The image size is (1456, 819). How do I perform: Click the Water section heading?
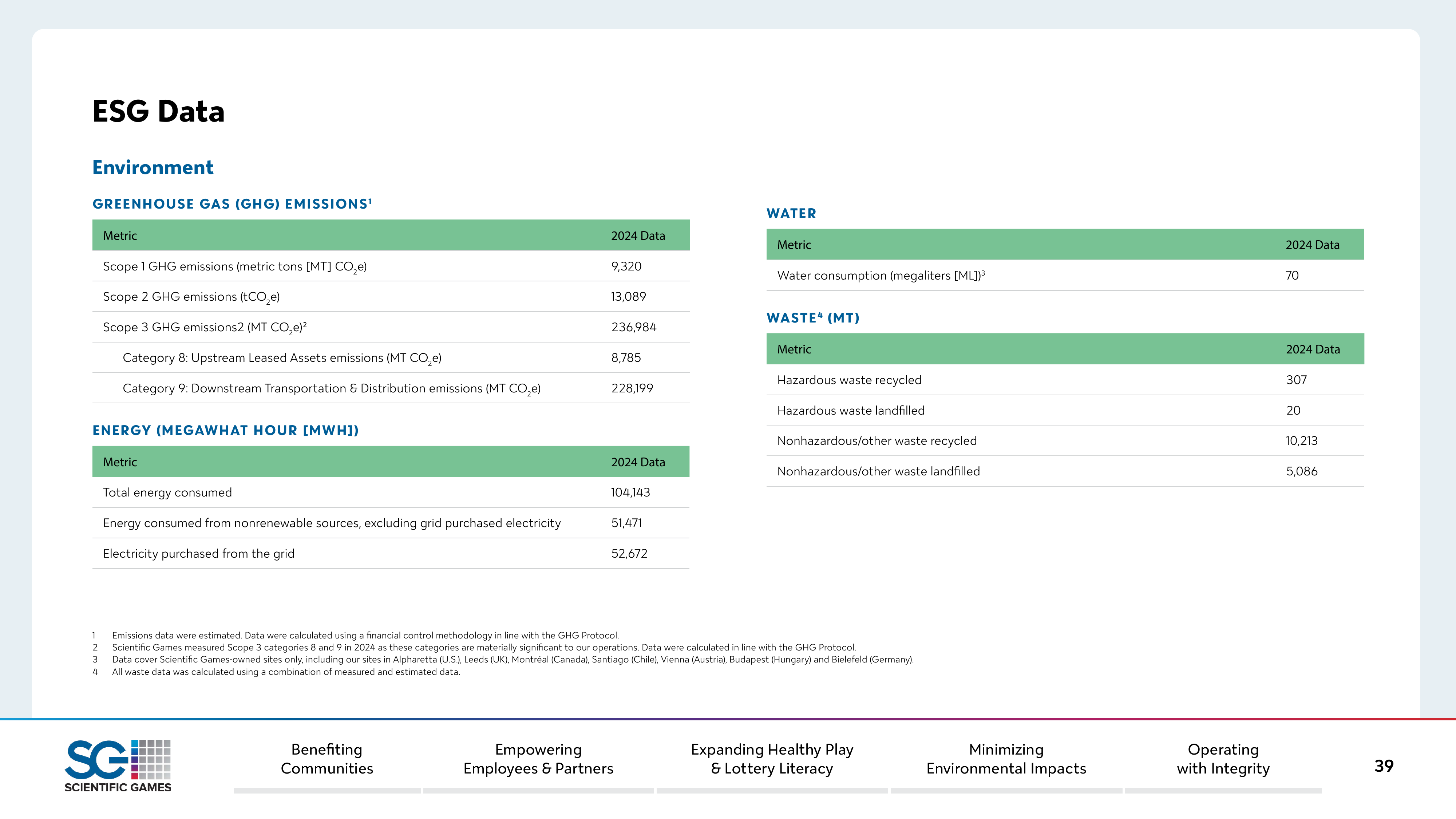pos(791,213)
